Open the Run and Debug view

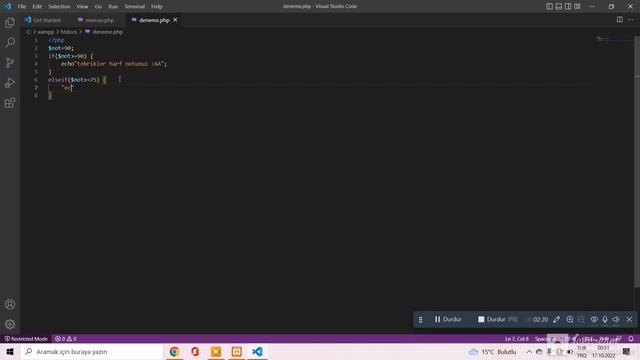point(10,82)
